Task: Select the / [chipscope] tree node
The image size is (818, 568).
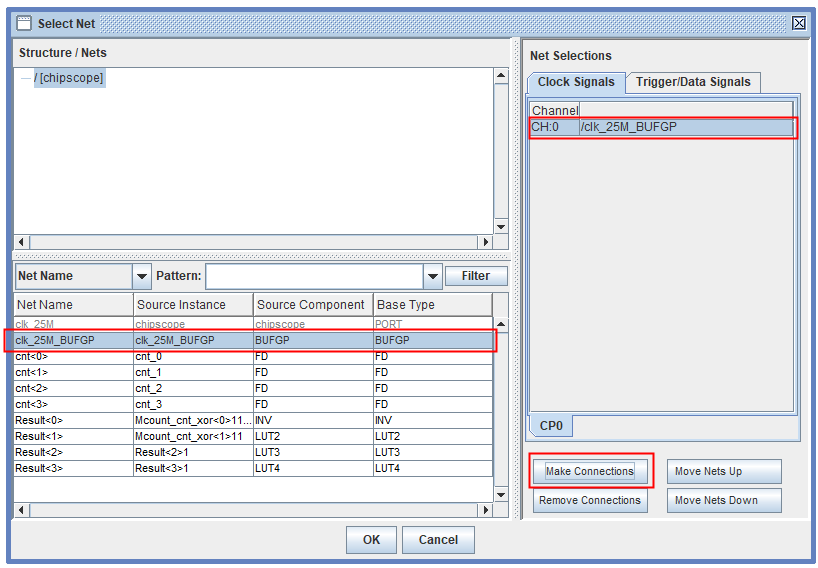Action: 69,78
